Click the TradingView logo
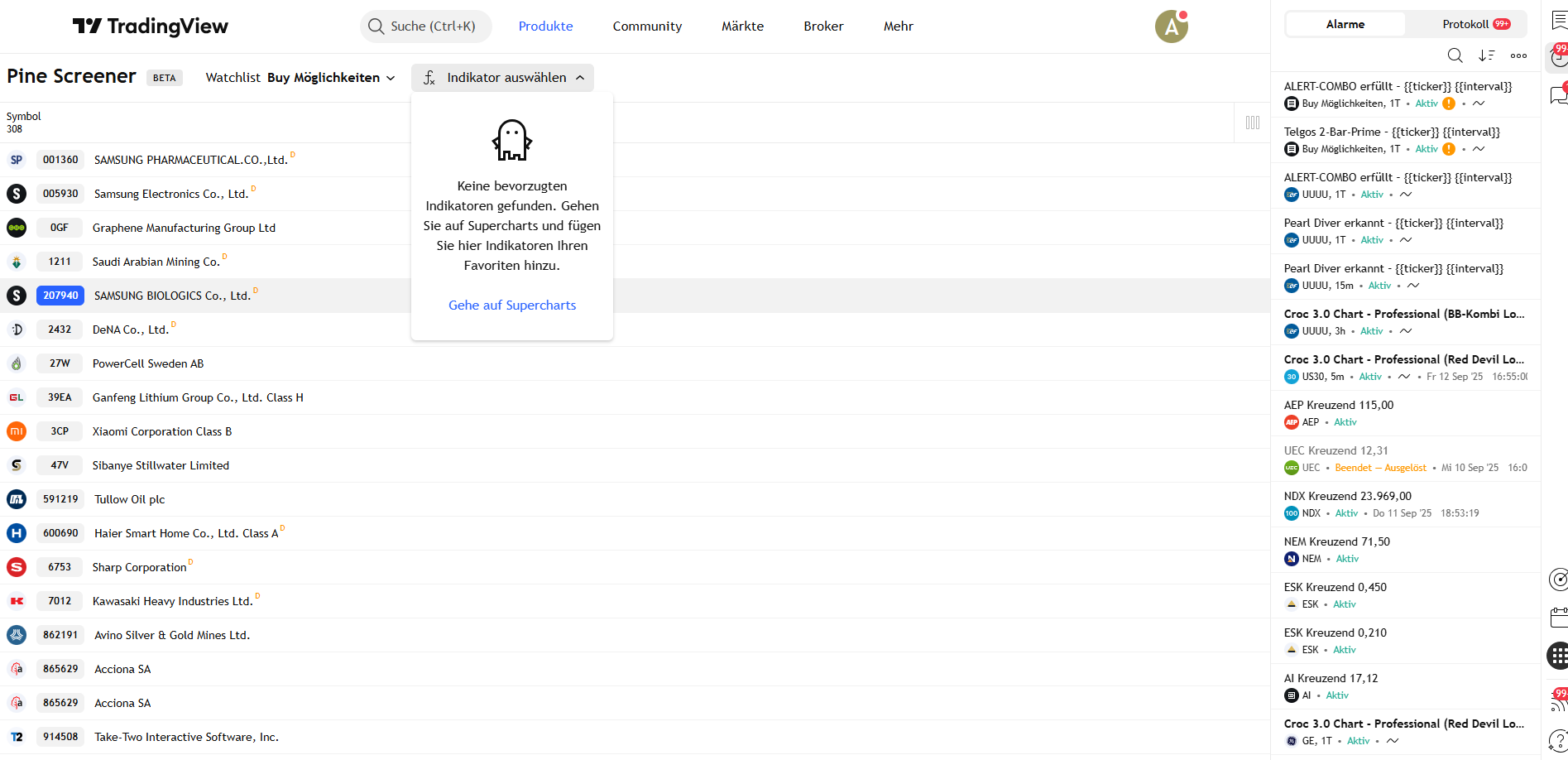The width and height of the screenshot is (1568, 760). coord(150,26)
